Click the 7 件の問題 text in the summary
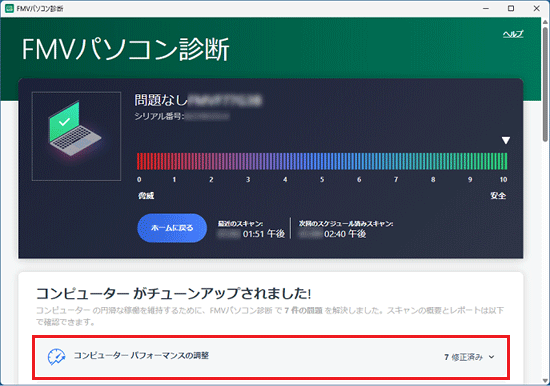550x386 pixels. click(x=303, y=310)
